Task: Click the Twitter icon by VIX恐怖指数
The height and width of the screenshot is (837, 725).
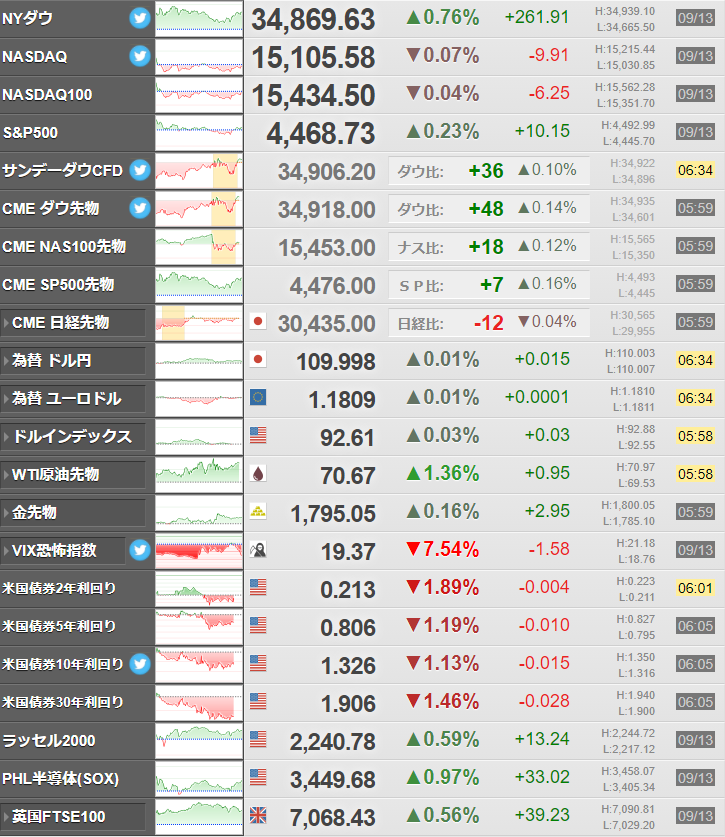Action: (x=140, y=550)
